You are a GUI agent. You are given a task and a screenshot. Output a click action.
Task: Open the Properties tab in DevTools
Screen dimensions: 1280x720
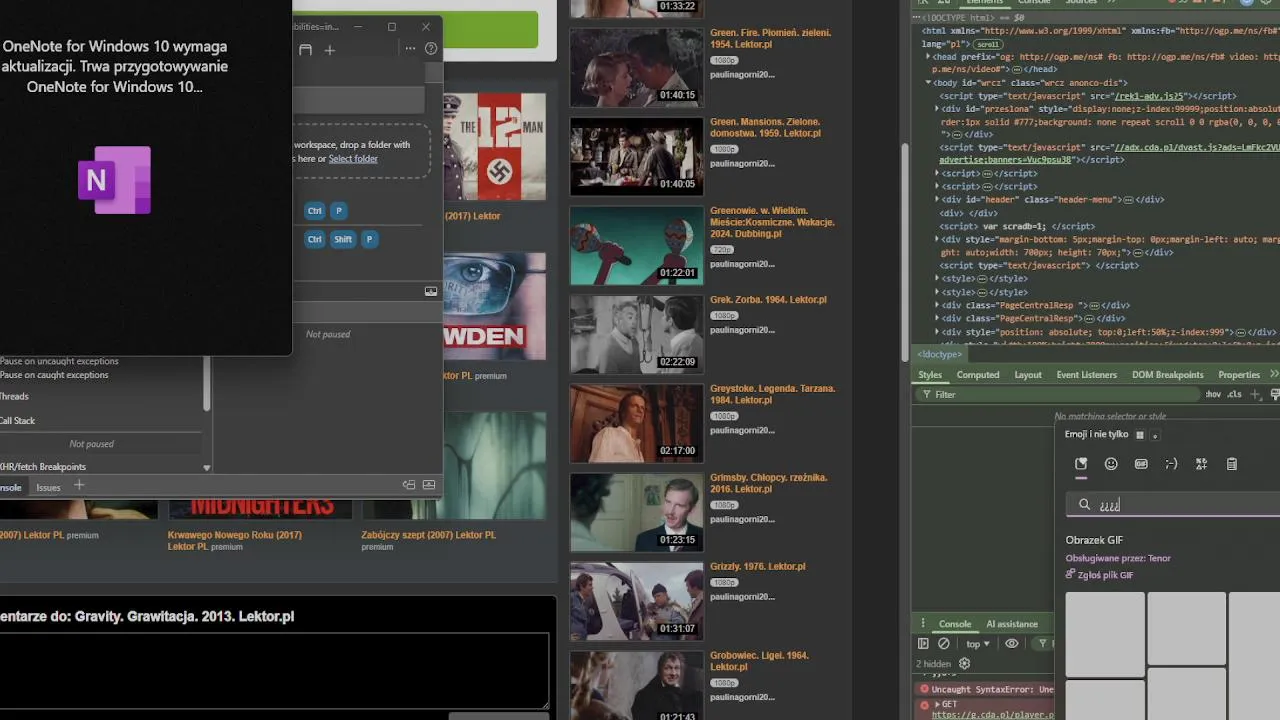[1239, 375]
